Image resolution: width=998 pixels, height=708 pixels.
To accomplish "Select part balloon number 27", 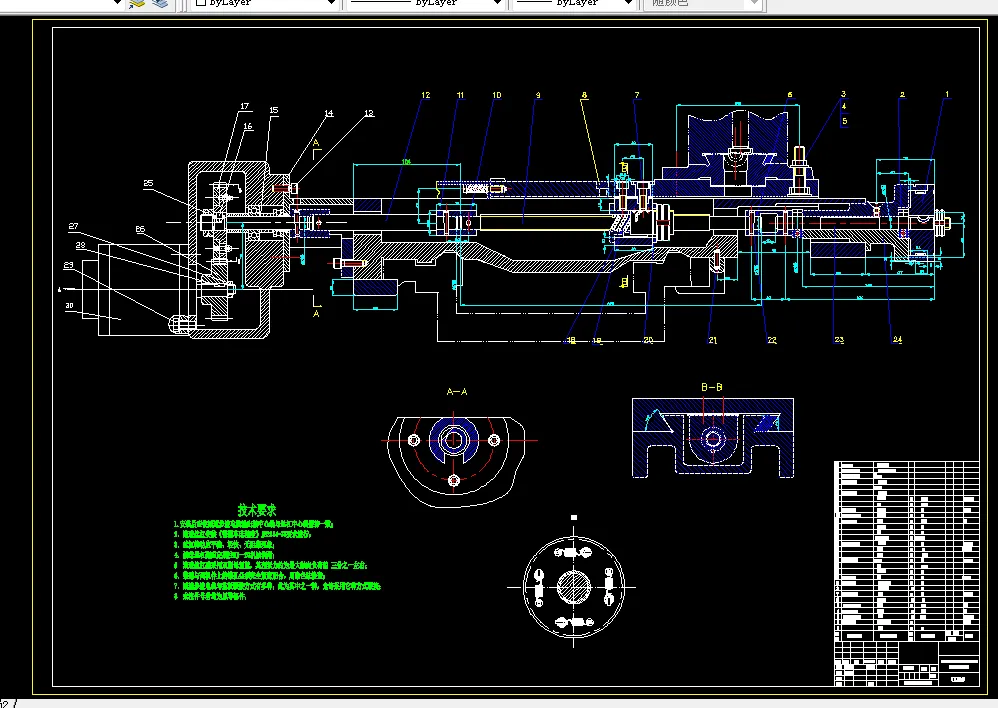I will click(x=73, y=226).
